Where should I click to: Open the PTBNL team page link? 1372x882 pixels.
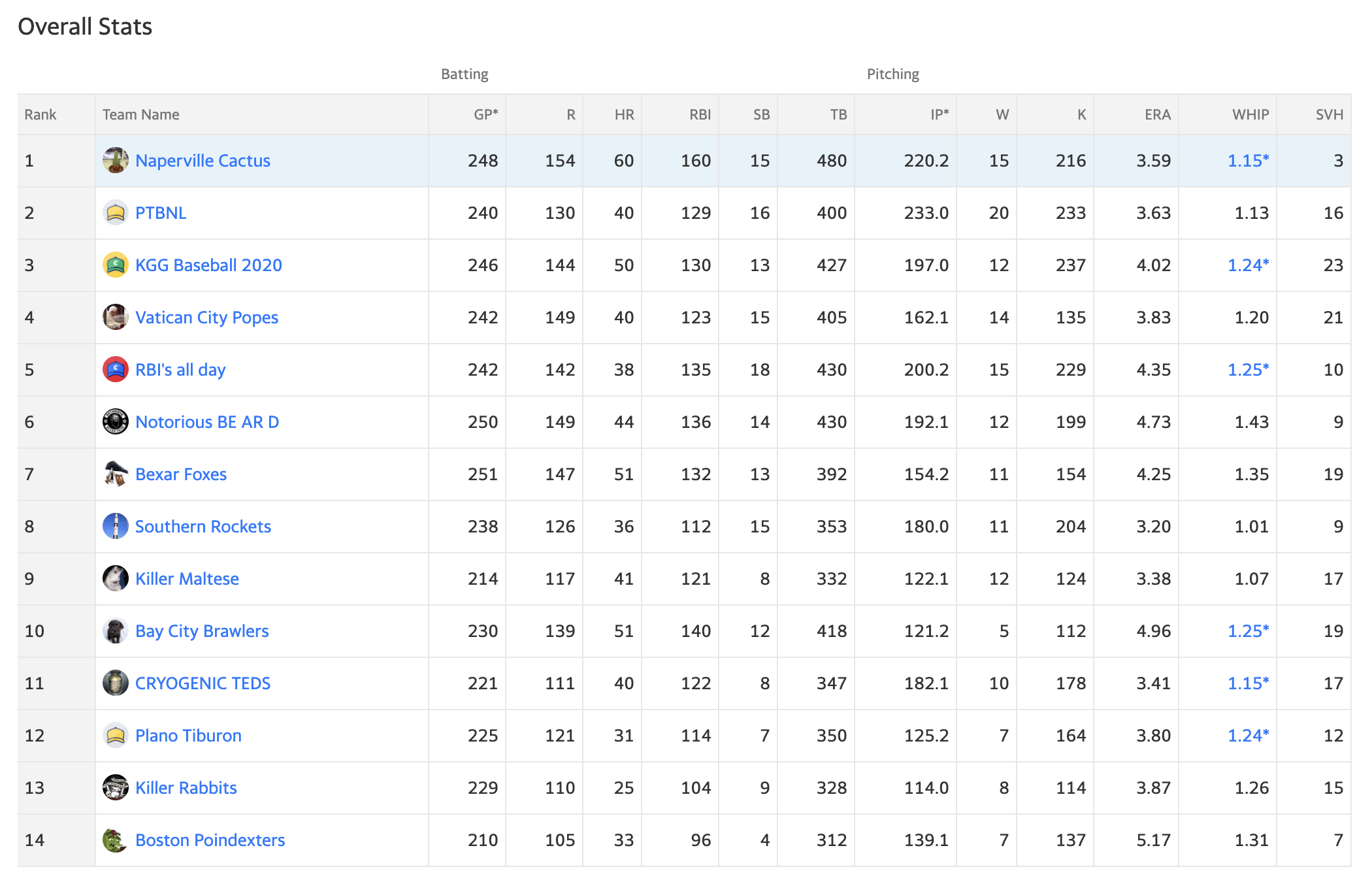(161, 213)
